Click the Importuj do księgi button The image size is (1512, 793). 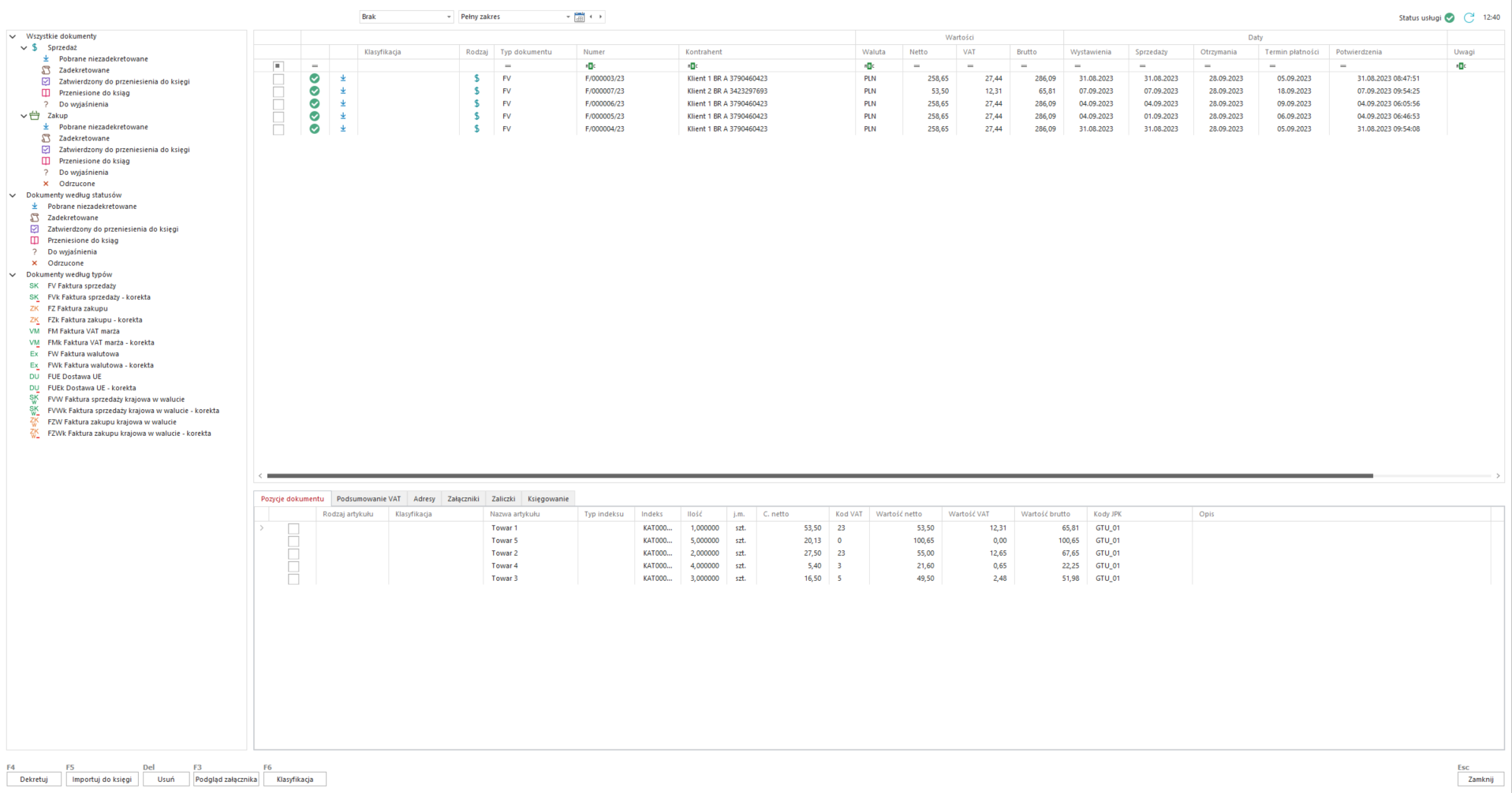point(103,780)
